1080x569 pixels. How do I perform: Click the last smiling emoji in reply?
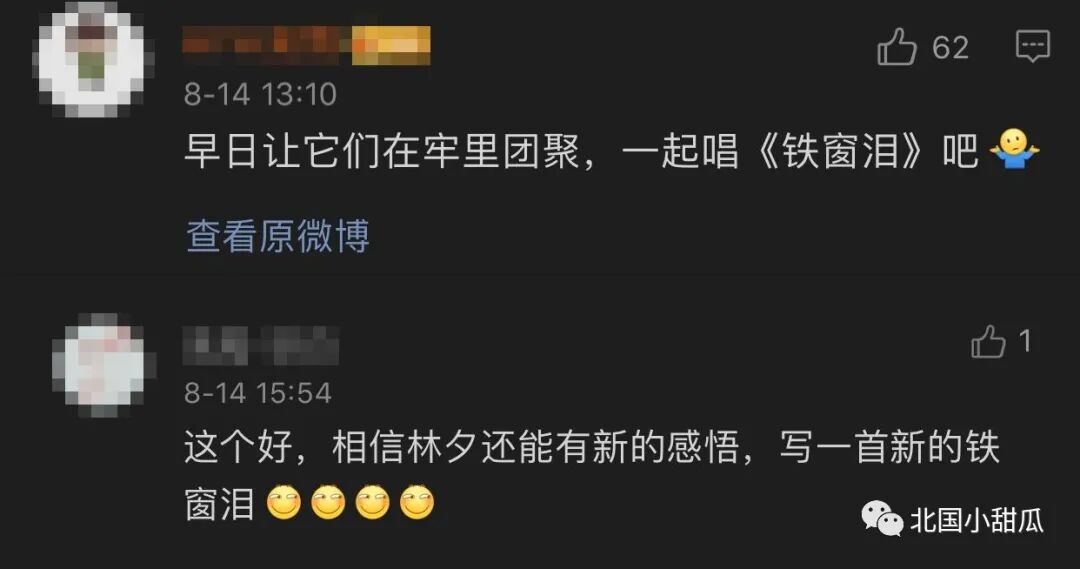(417, 502)
